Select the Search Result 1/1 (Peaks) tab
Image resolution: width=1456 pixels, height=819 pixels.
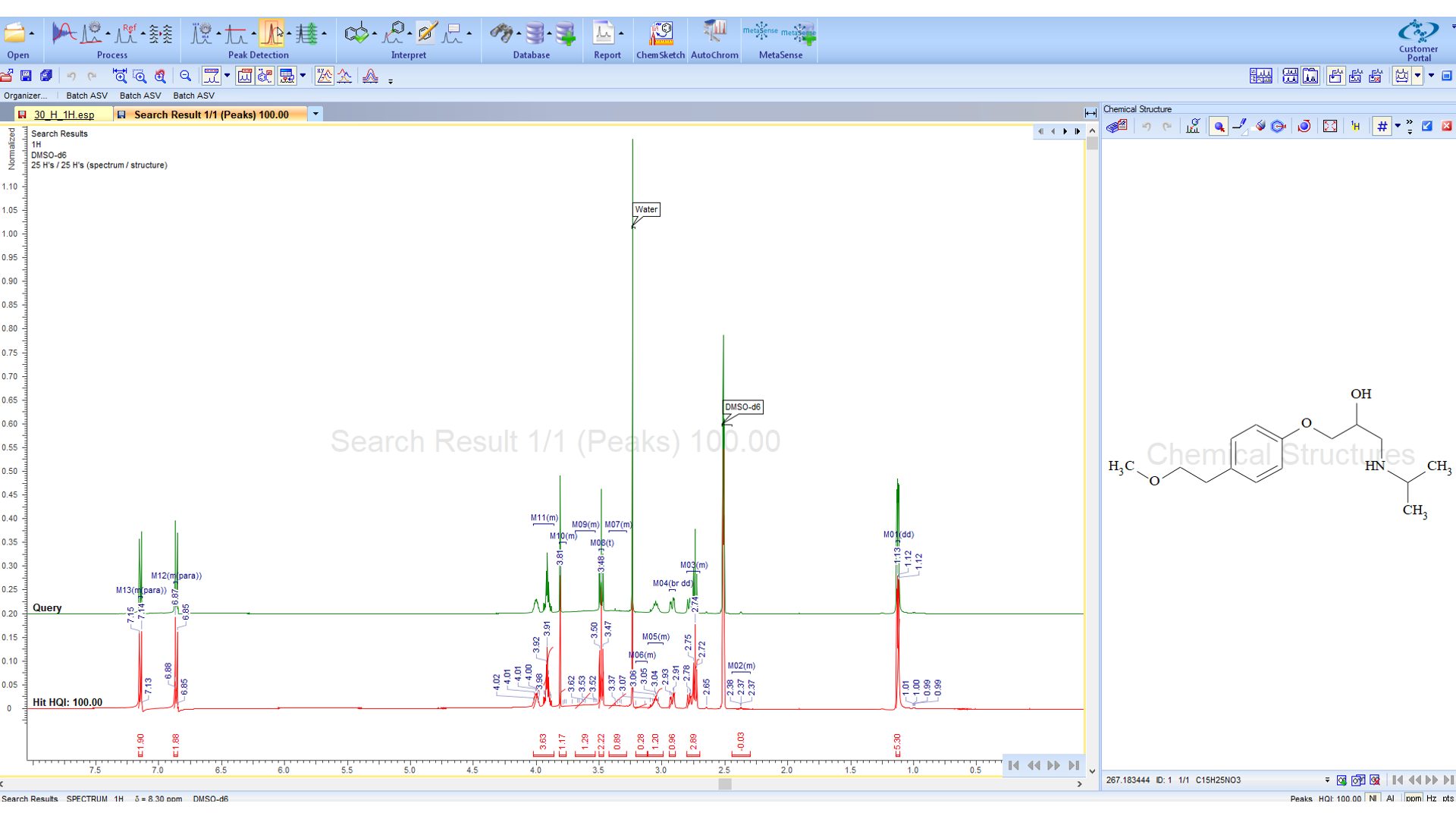pos(211,115)
